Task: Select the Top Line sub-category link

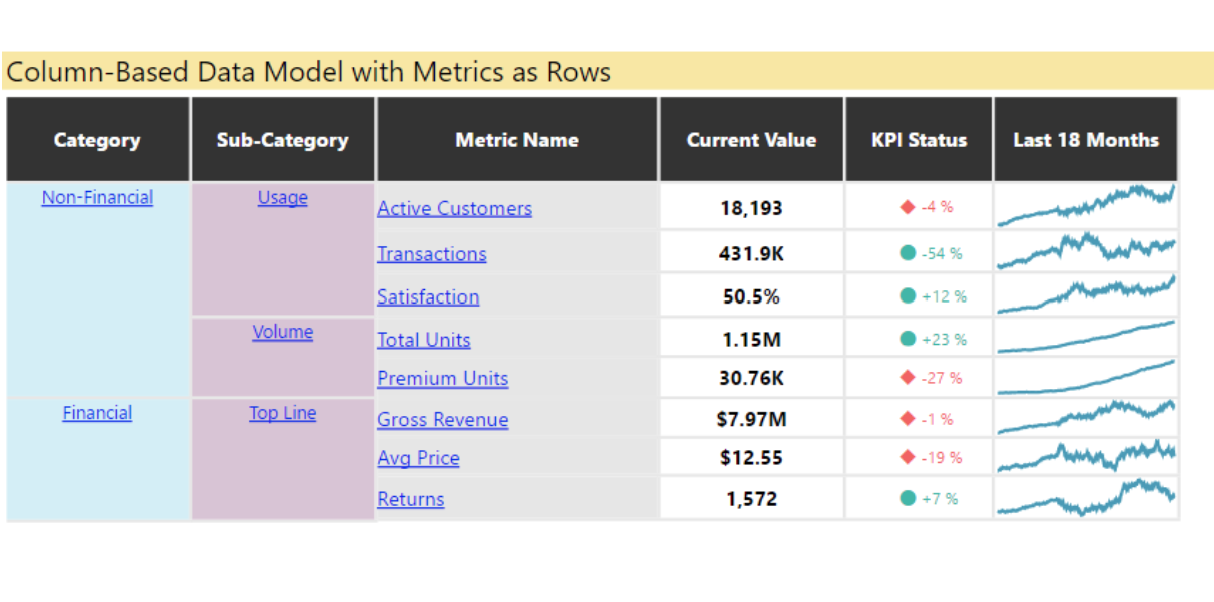Action: pos(282,412)
